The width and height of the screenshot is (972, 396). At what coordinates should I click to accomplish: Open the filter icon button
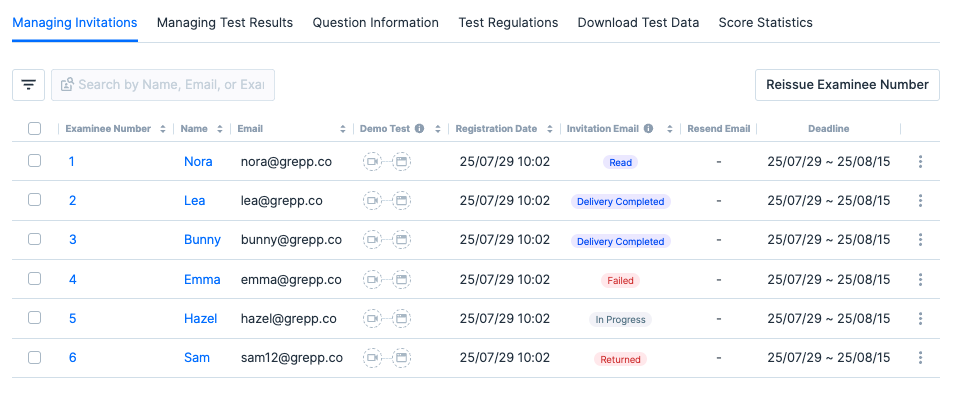(29, 85)
